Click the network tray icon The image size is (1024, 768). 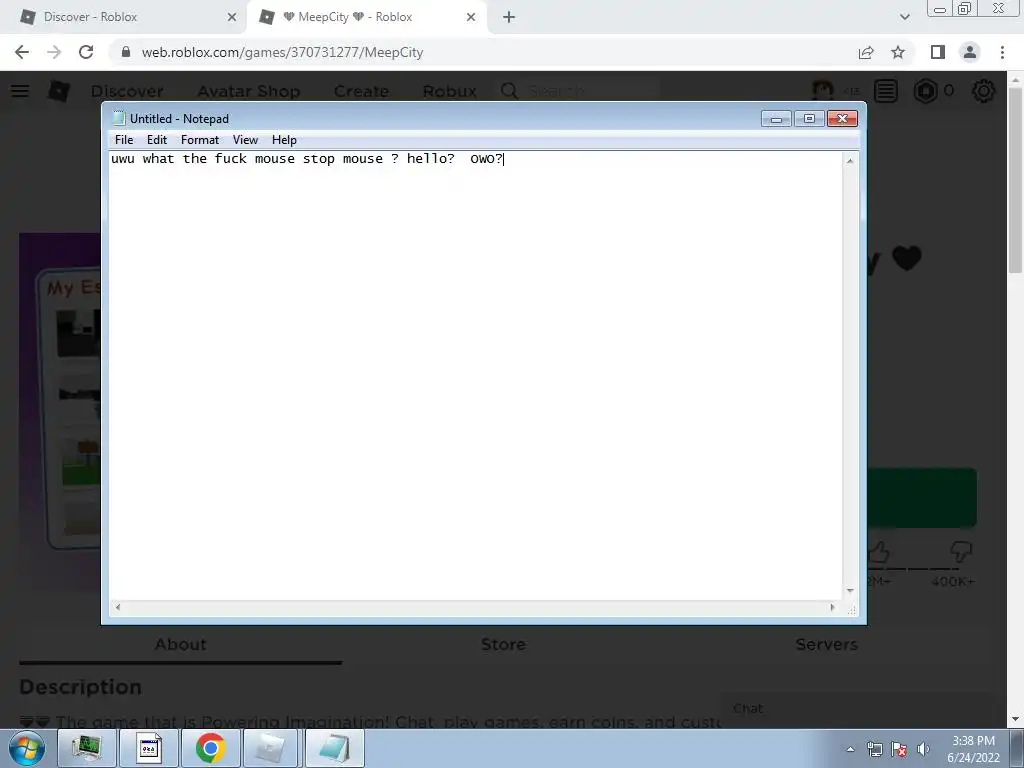click(x=874, y=750)
